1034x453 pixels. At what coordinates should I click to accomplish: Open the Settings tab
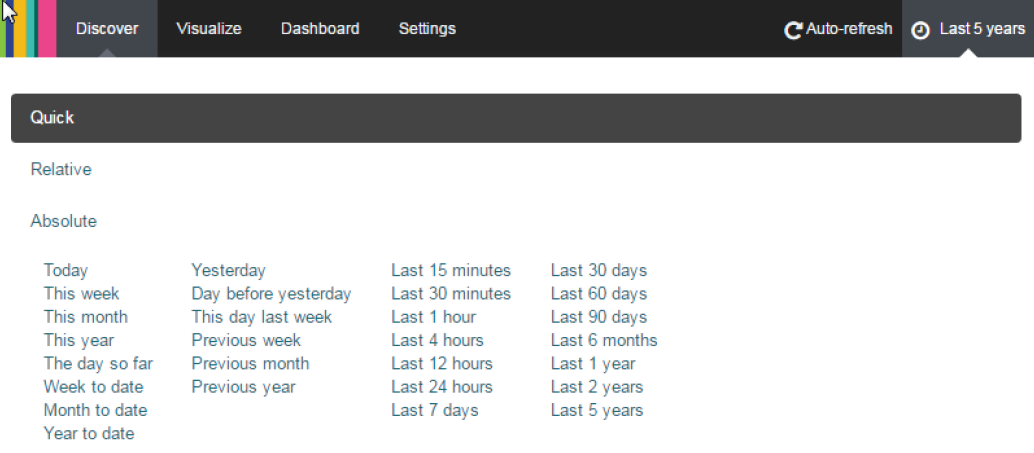427,29
